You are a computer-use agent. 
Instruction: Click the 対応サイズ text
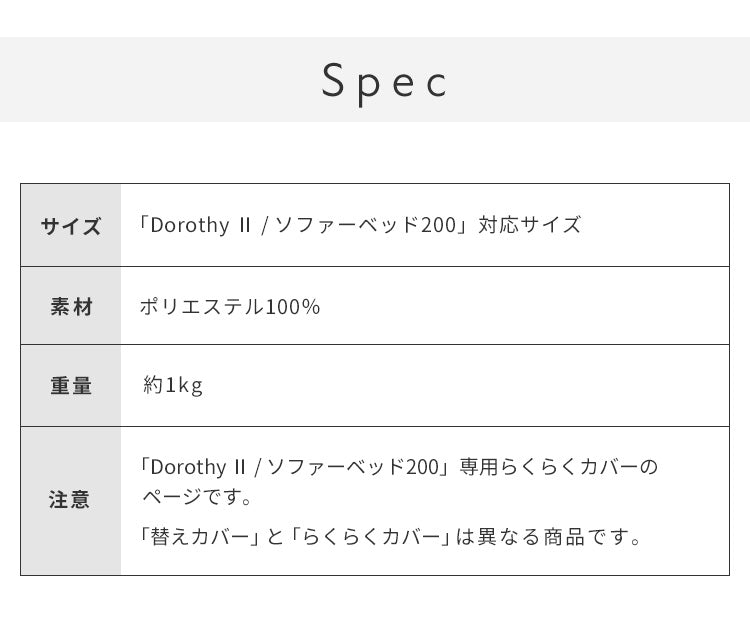click(x=530, y=225)
